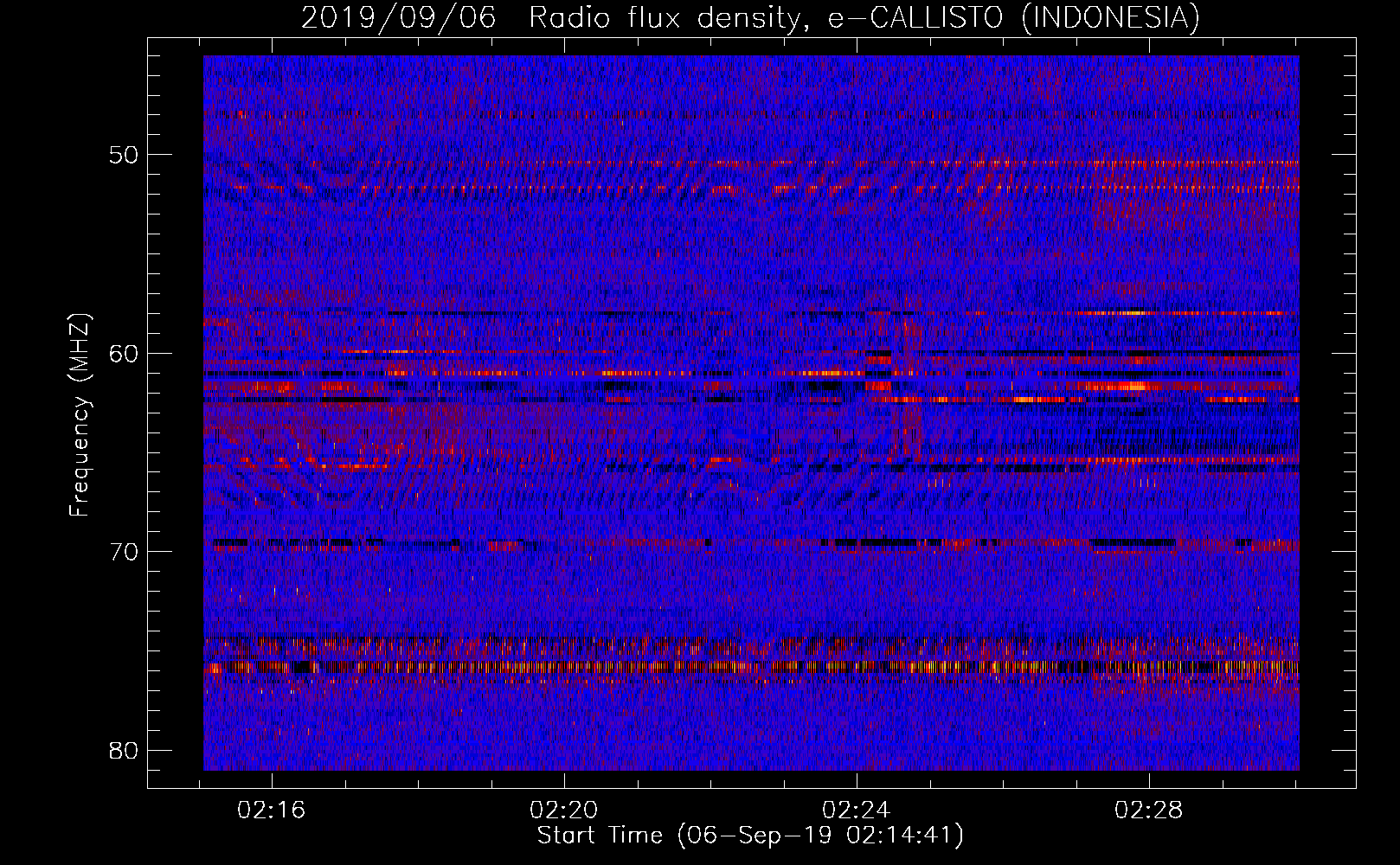The image size is (1400, 865).
Task: Select the 'Frequency (MHZ)' y-axis label
Action: [80, 414]
